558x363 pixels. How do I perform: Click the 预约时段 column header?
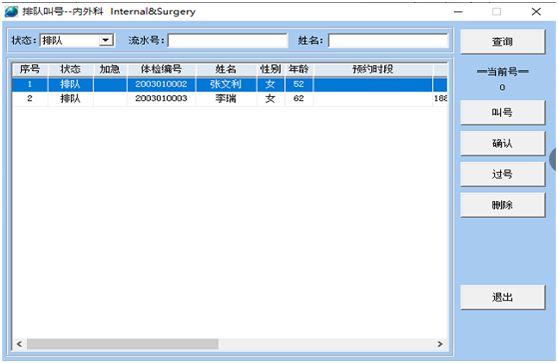pos(373,69)
